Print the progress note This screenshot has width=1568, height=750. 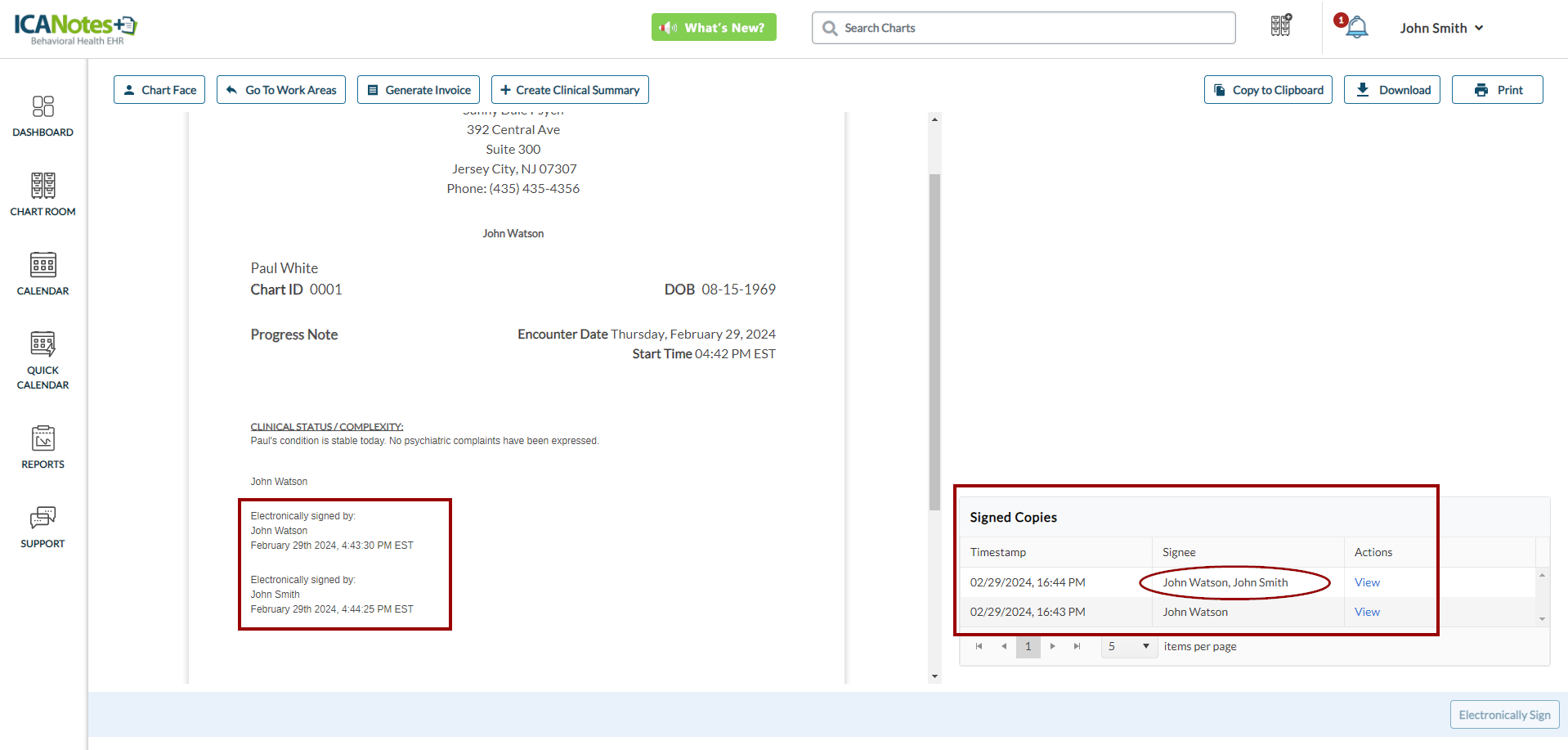click(x=1498, y=90)
